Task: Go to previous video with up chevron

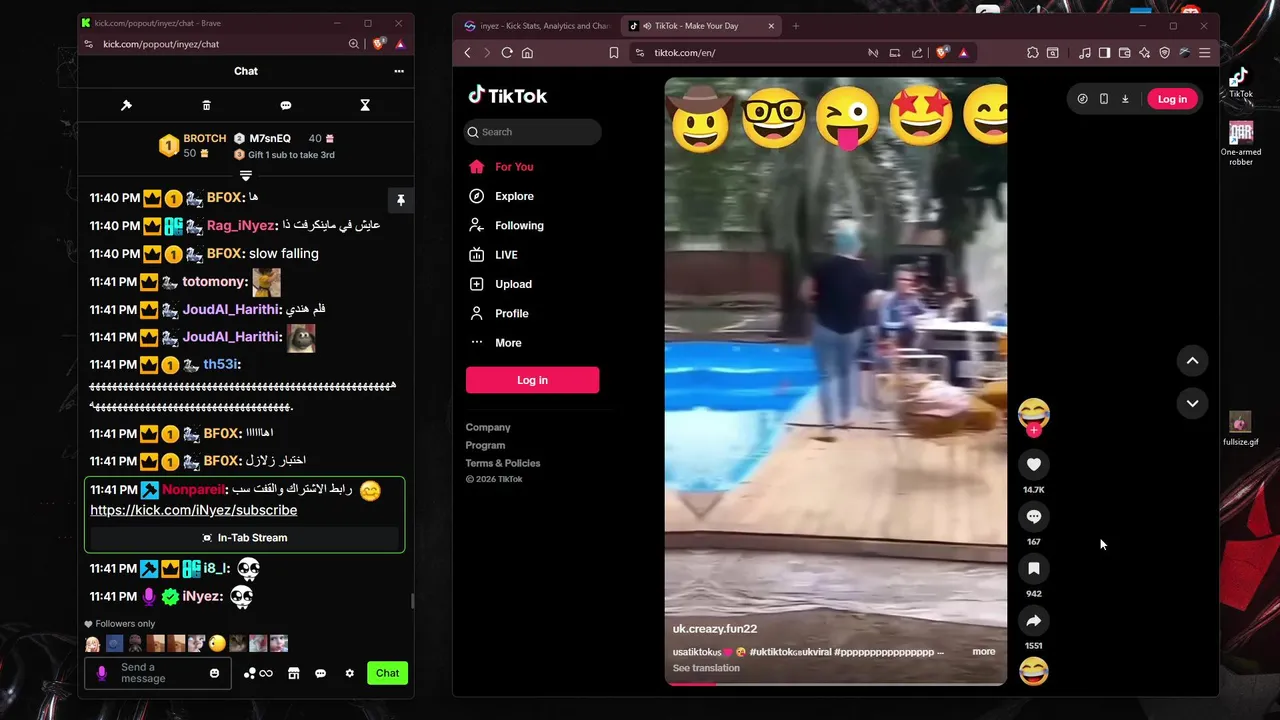Action: point(1192,360)
